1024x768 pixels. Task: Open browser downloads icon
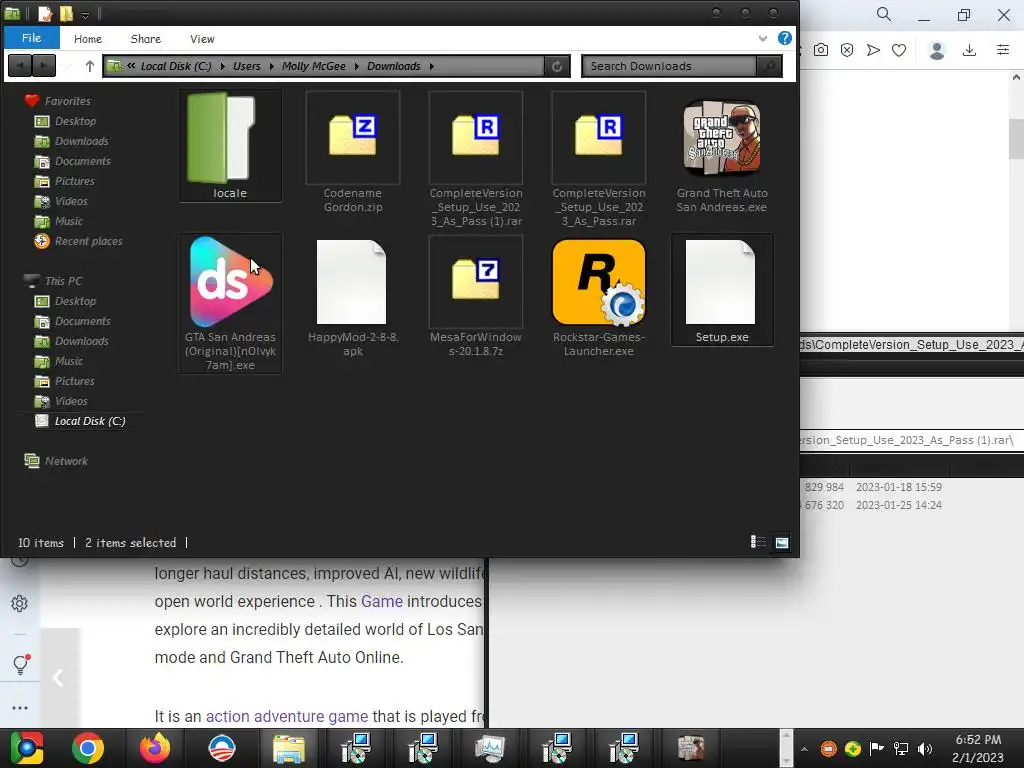[970, 50]
